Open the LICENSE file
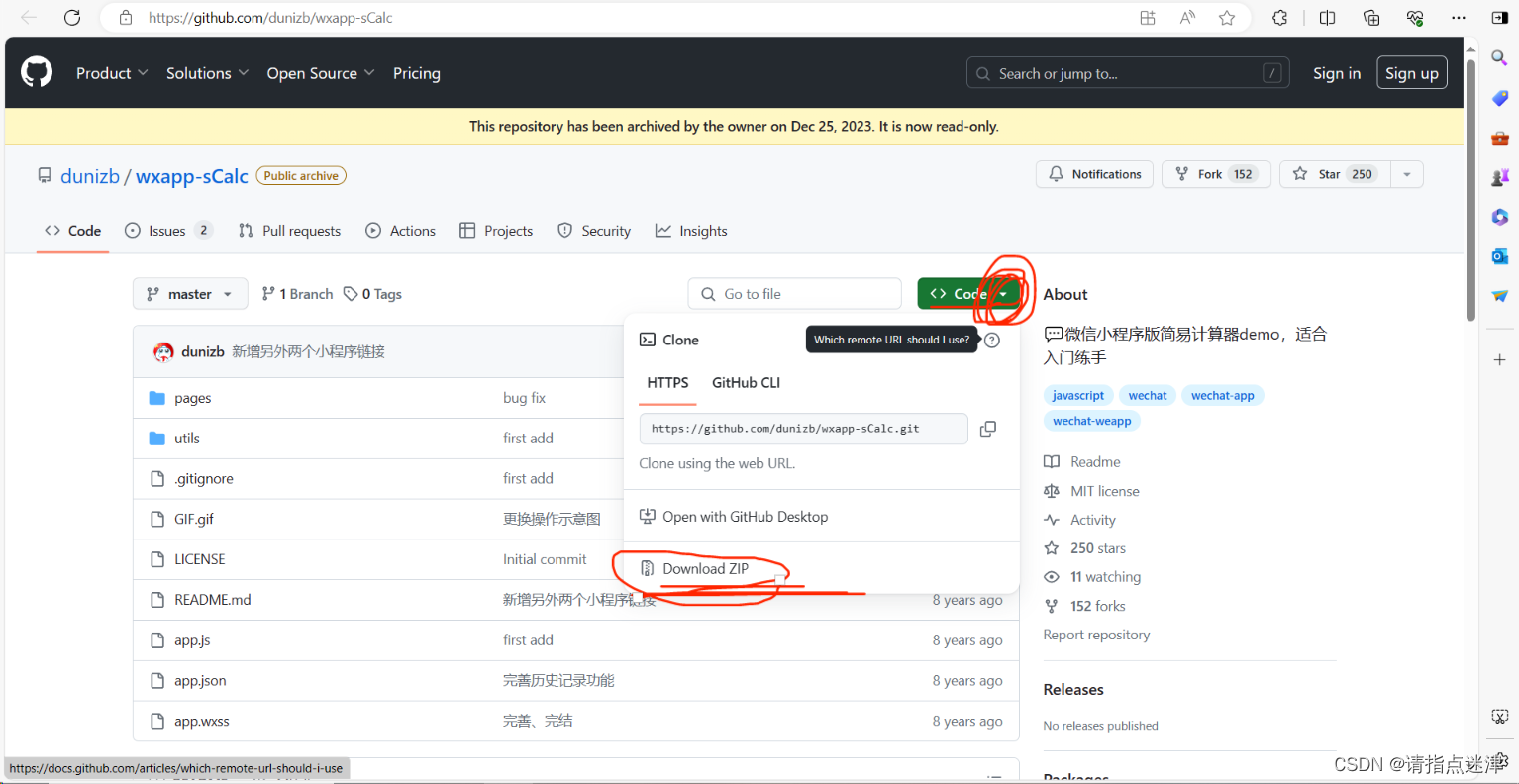1519x784 pixels. click(x=200, y=559)
